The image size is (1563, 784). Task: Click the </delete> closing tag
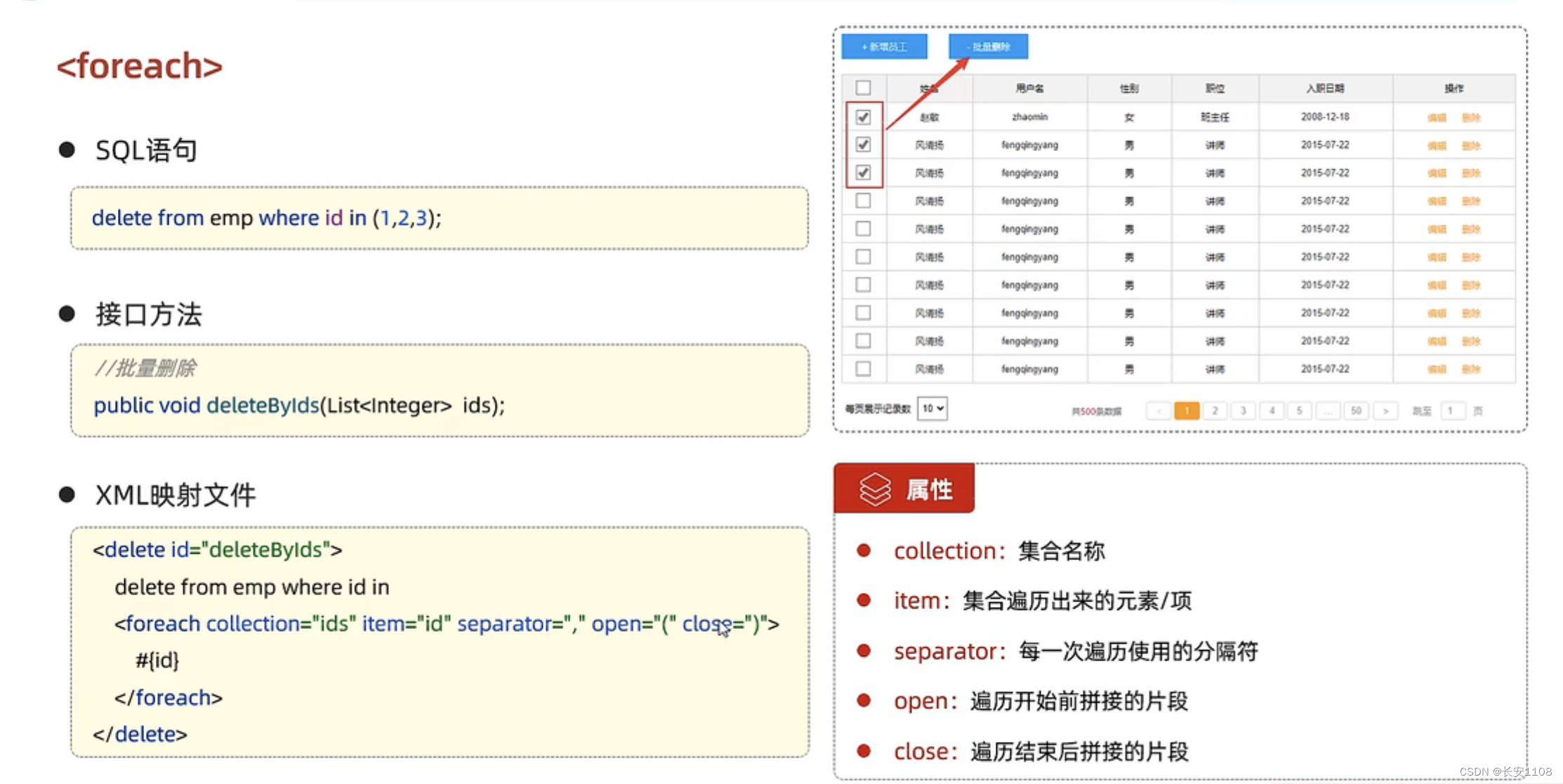click(140, 734)
